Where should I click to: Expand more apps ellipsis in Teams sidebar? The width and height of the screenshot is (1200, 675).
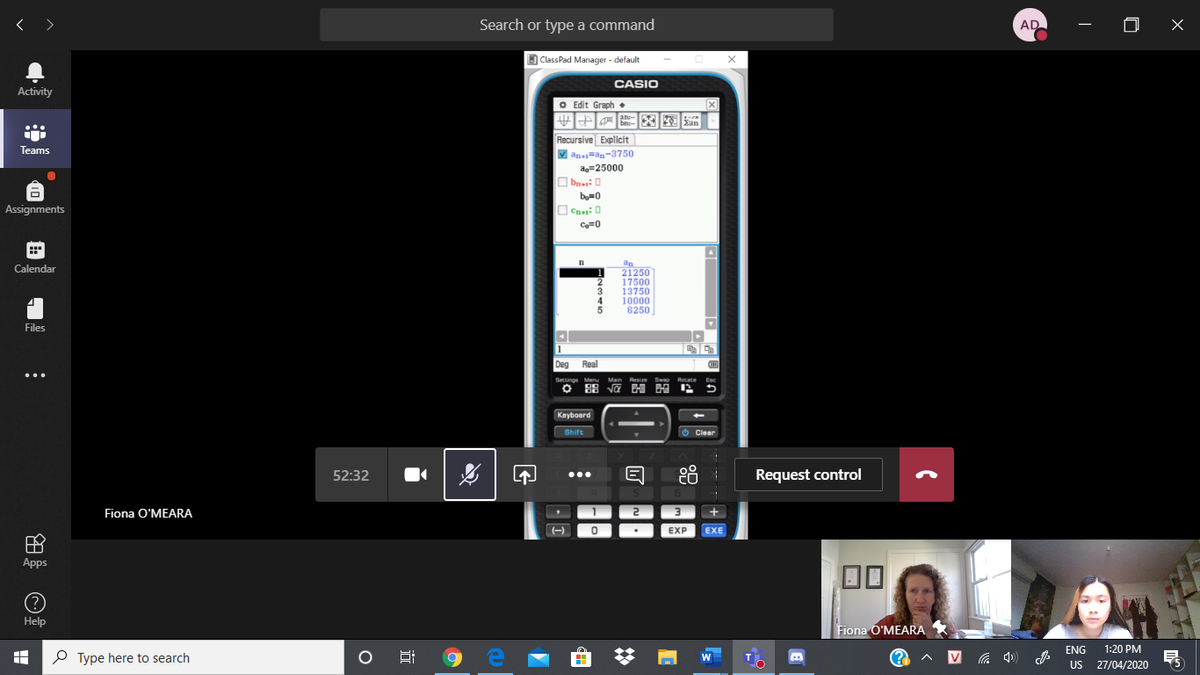35,376
